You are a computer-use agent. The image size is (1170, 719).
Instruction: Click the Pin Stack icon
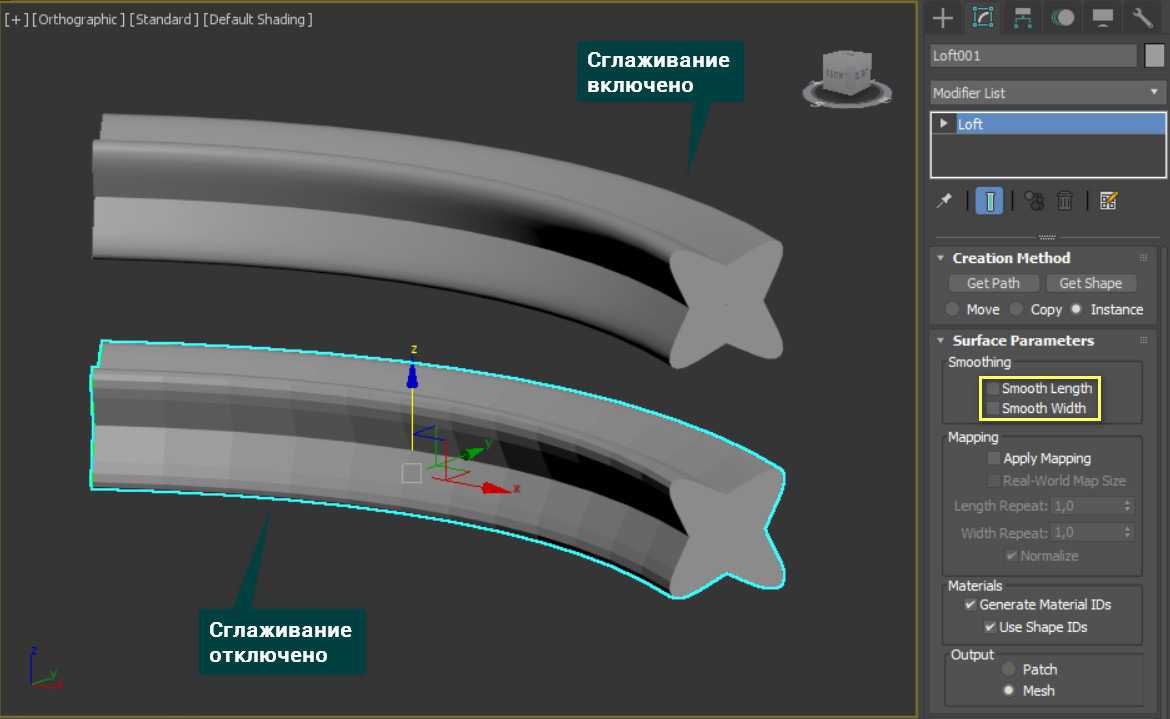(944, 201)
